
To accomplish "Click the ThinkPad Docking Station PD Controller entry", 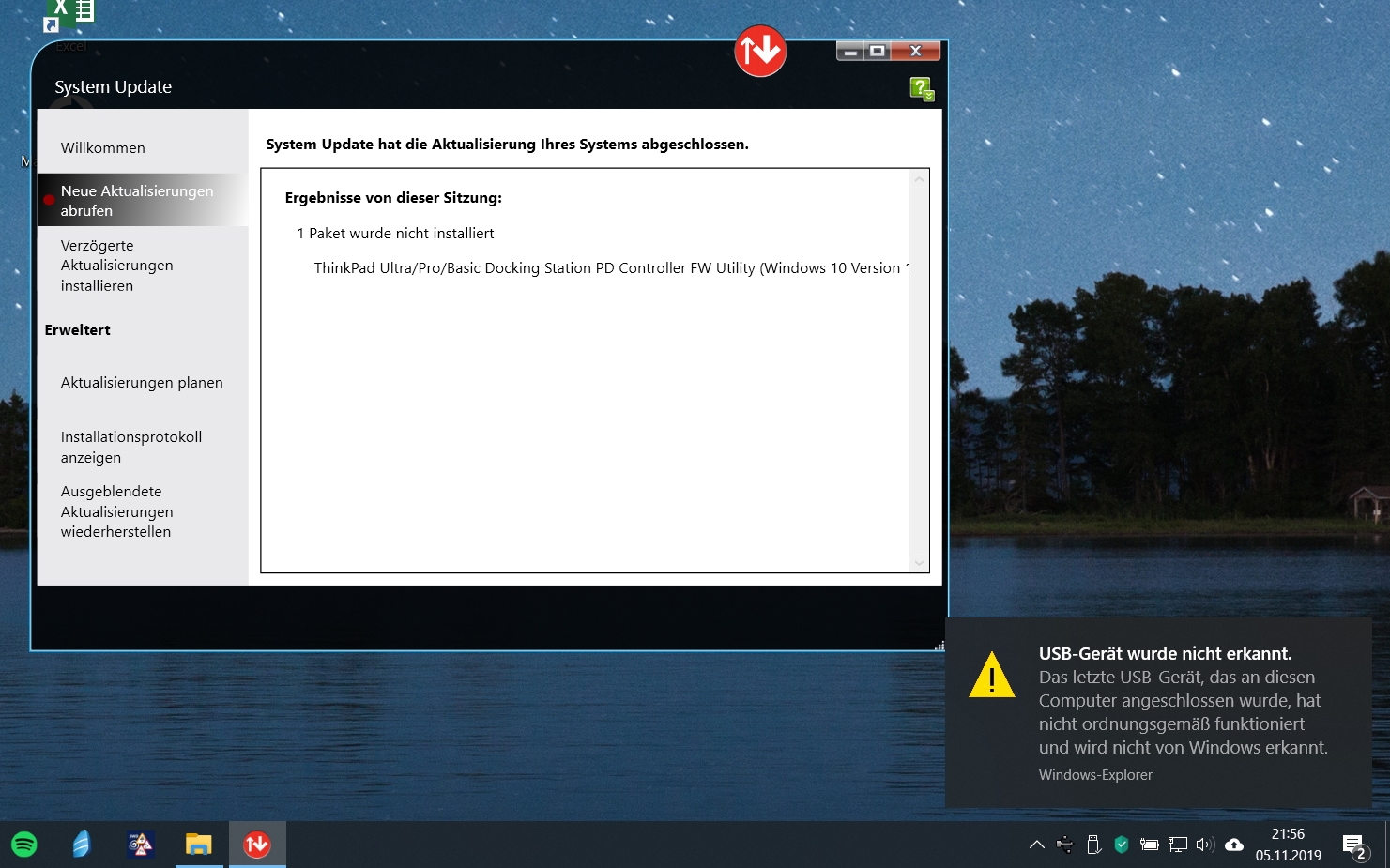I will (x=612, y=268).
